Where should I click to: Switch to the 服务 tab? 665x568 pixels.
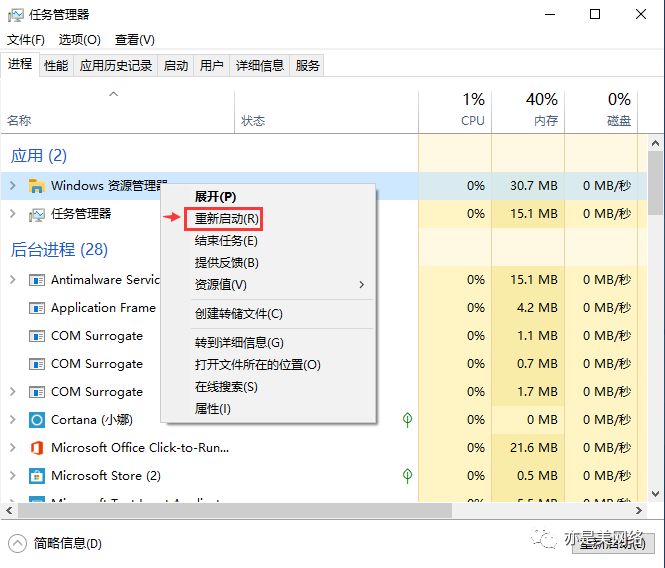[x=307, y=66]
